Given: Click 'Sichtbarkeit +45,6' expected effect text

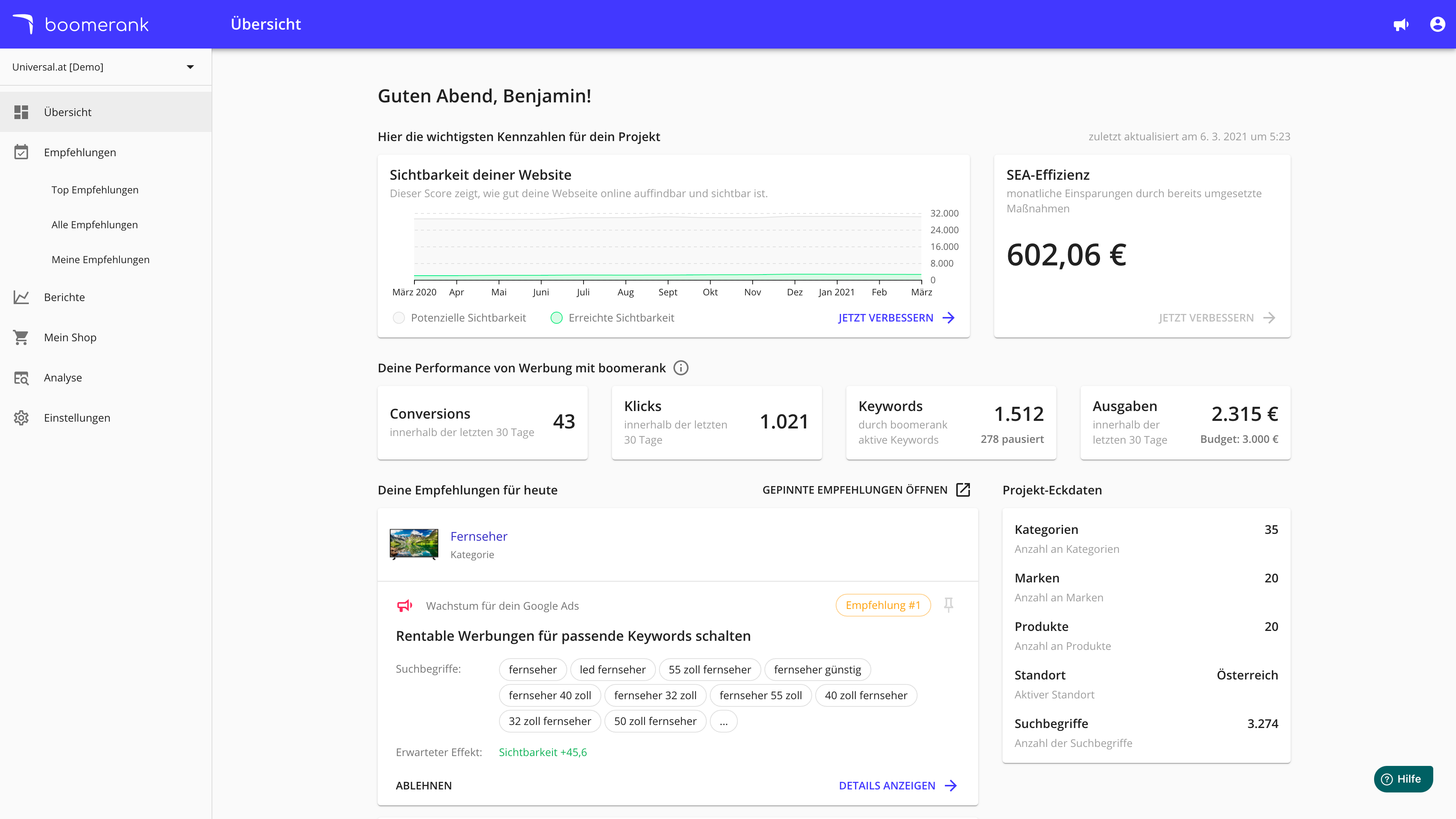Looking at the screenshot, I should click(543, 752).
